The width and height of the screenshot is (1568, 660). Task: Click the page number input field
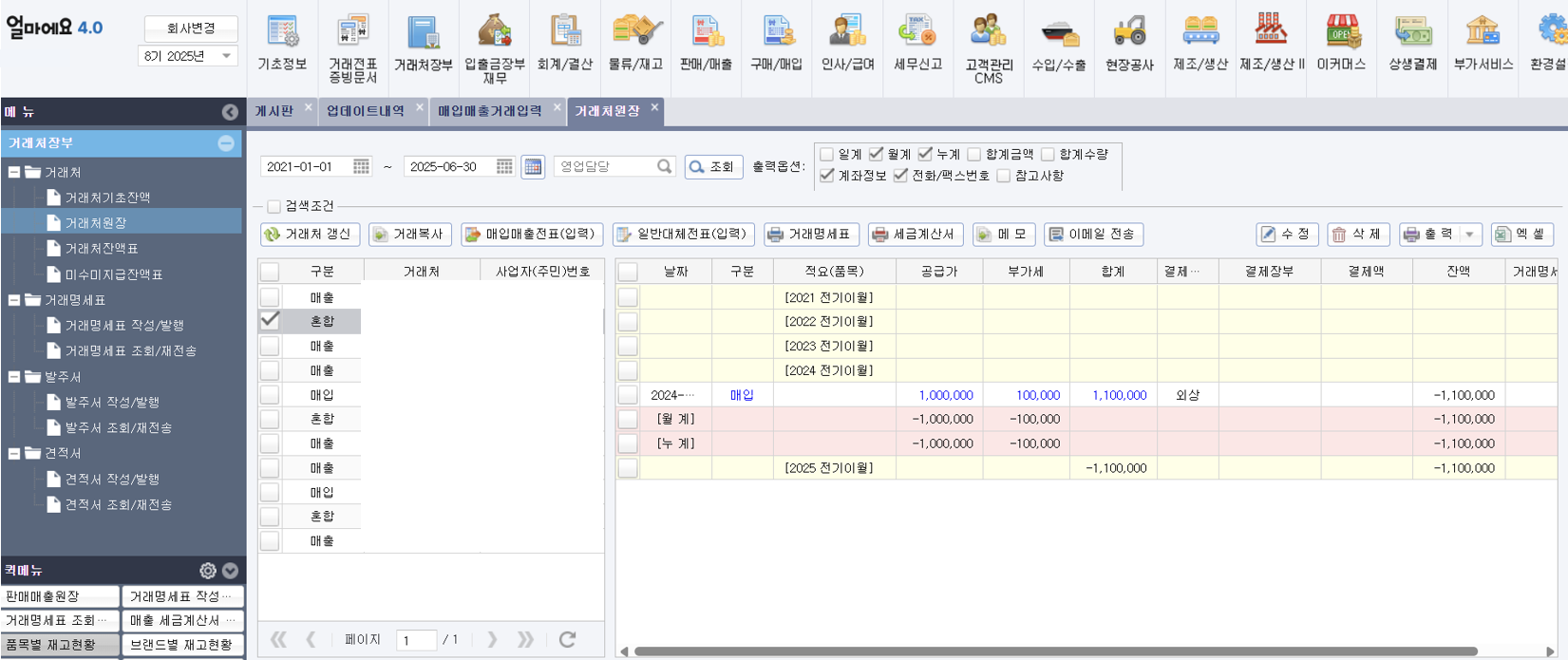(416, 640)
